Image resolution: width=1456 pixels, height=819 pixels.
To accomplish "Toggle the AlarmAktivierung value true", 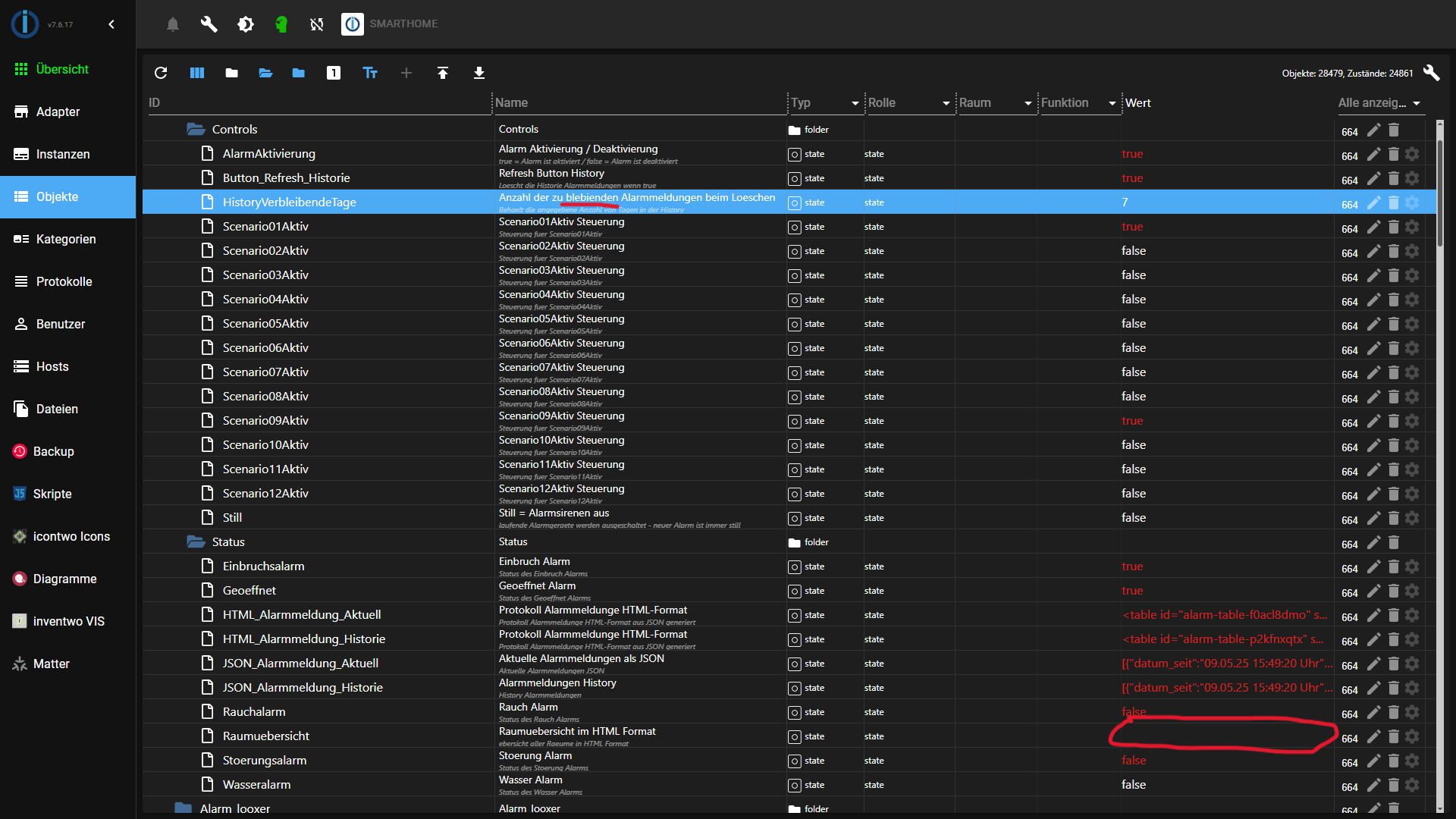I will point(1132,154).
